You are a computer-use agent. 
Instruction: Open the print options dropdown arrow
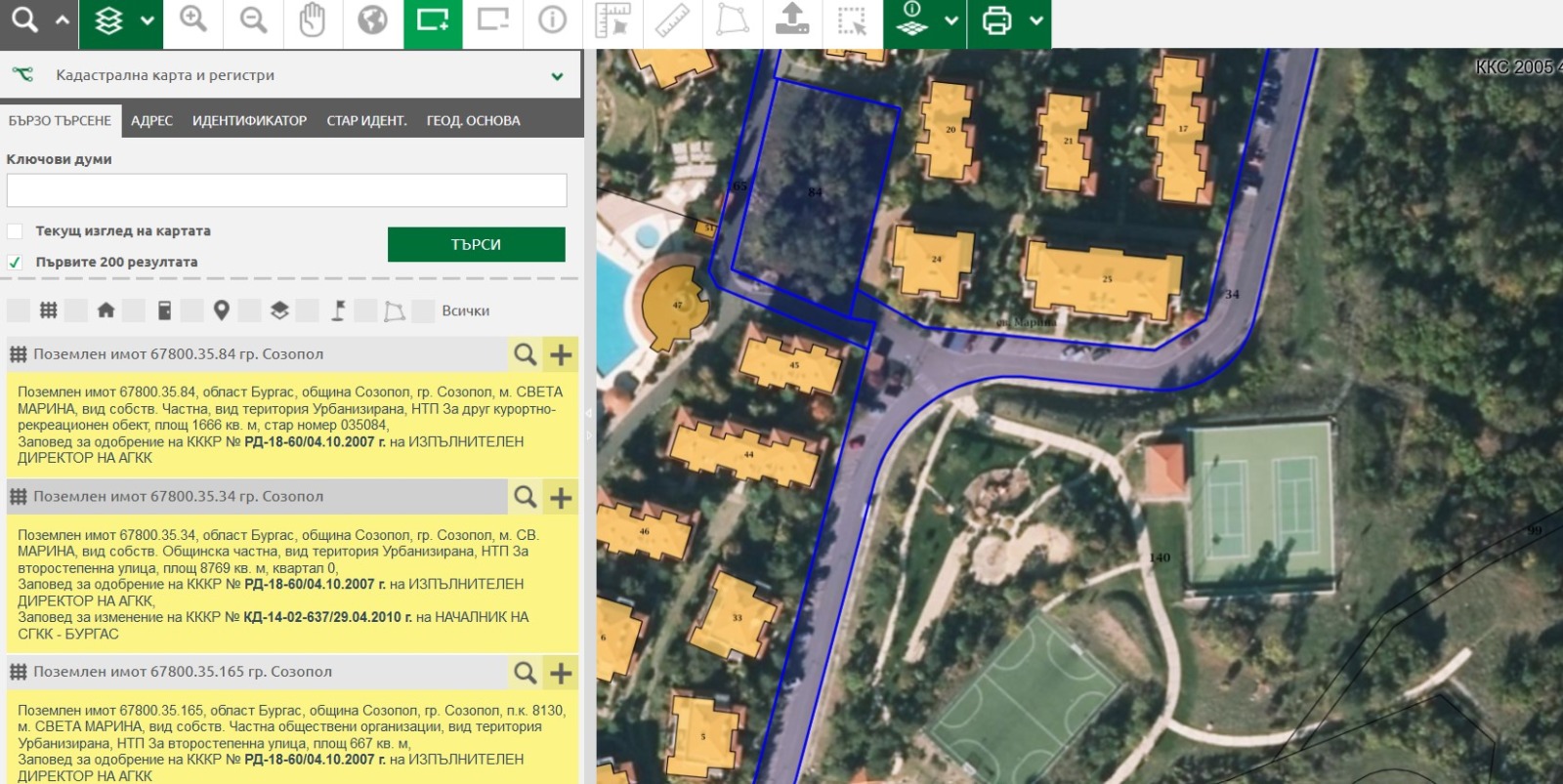pyautogui.click(x=1035, y=21)
